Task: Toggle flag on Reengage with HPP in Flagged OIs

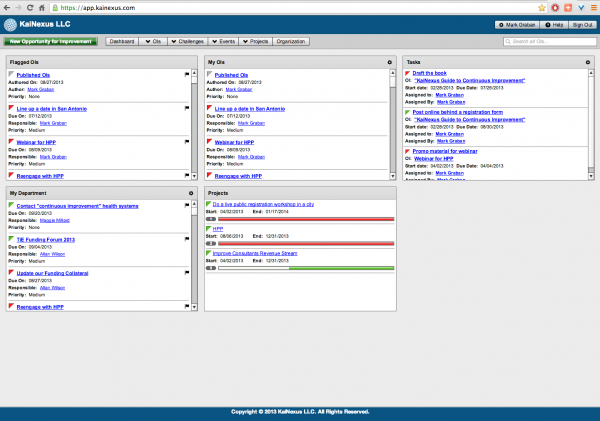Action: 187,175
